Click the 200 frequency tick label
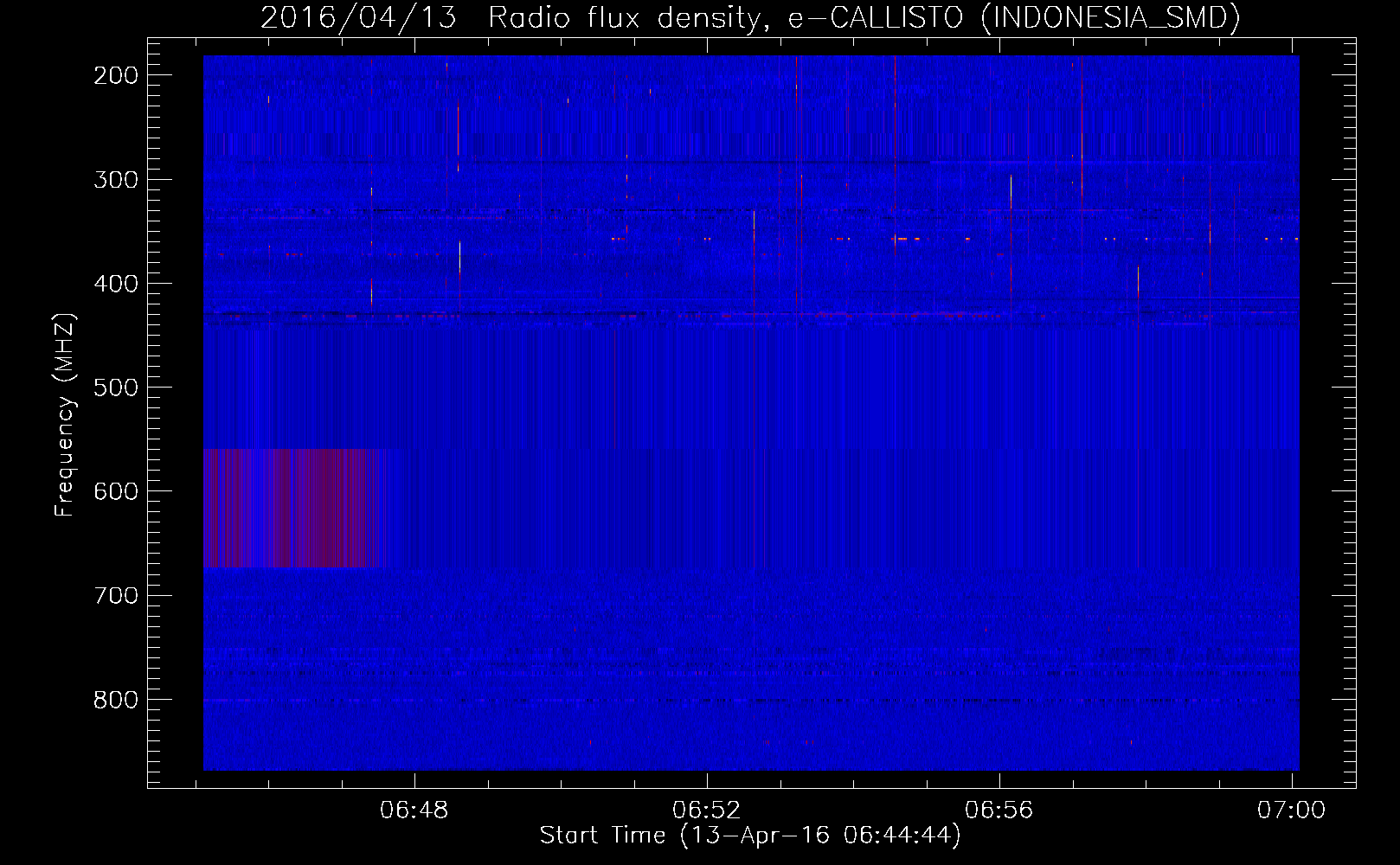Screen dimensions: 1400x865 click(x=116, y=75)
